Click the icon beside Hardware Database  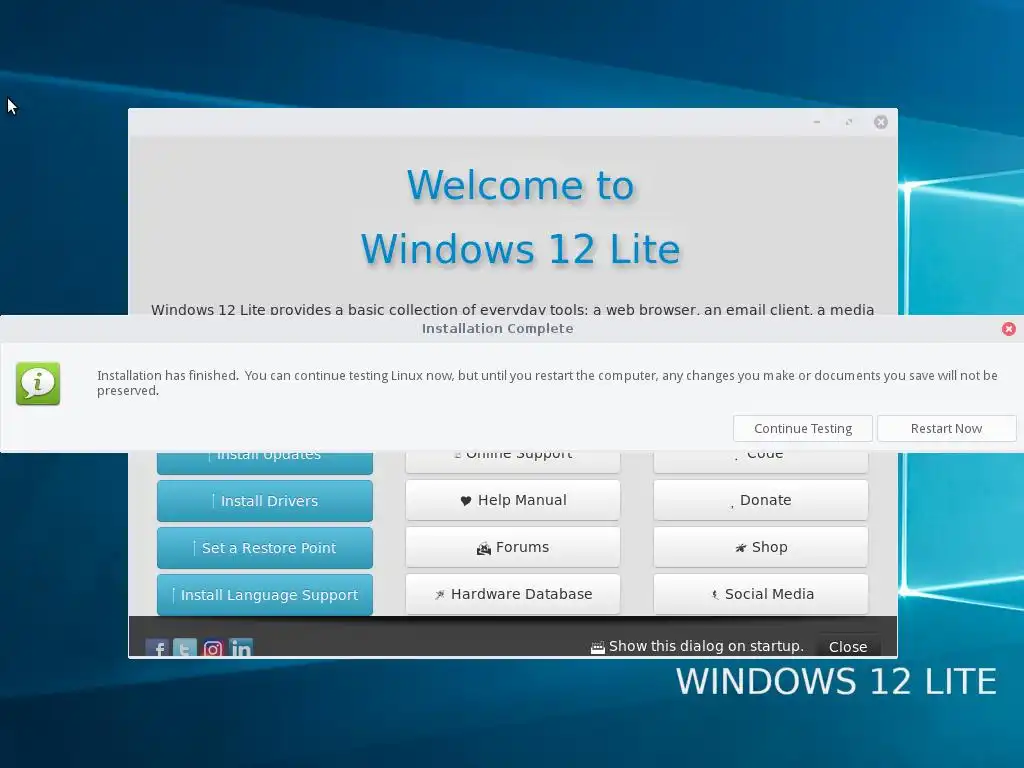(x=440, y=594)
